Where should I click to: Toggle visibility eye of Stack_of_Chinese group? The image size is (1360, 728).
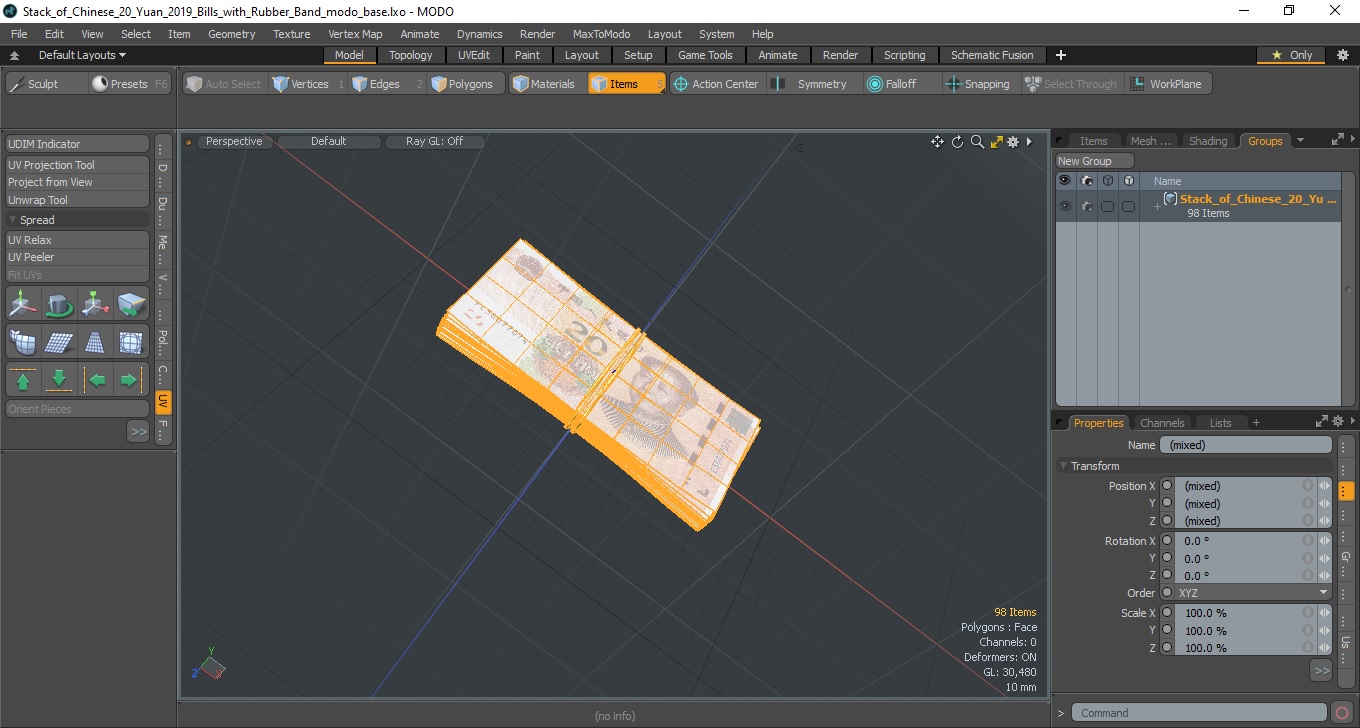click(1065, 206)
